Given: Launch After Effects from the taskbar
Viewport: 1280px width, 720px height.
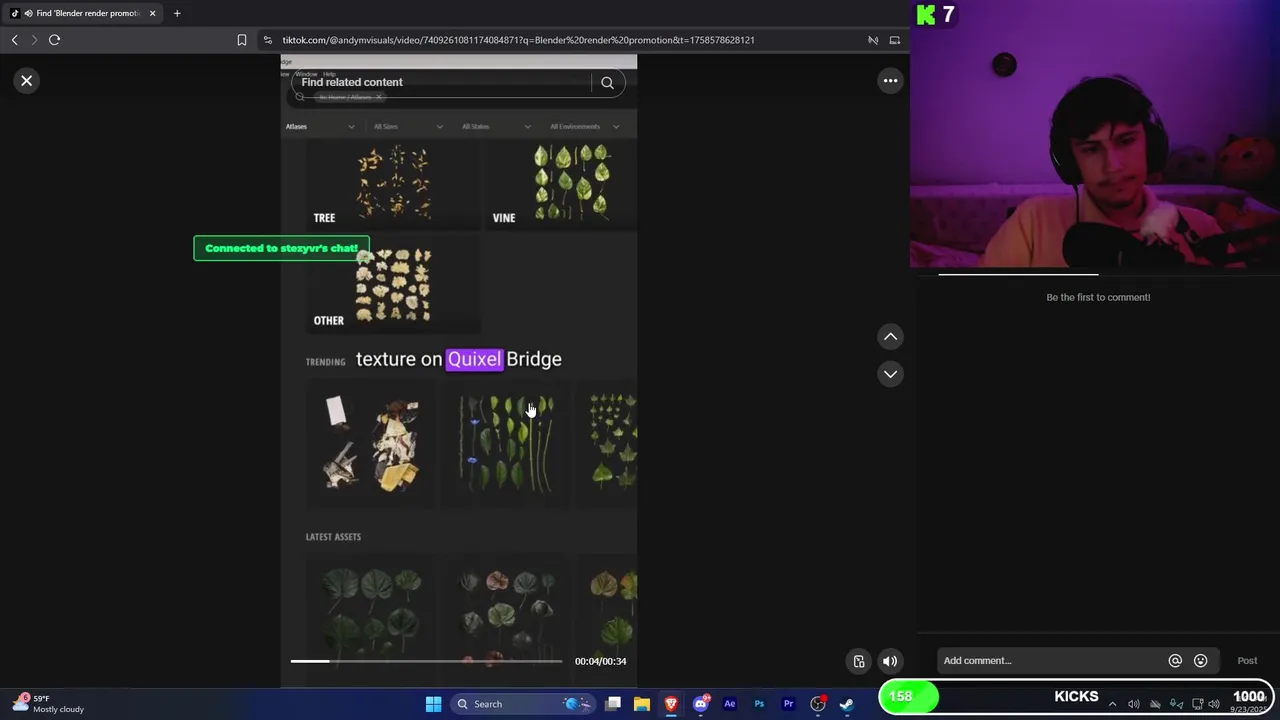Looking at the screenshot, I should (x=730, y=704).
